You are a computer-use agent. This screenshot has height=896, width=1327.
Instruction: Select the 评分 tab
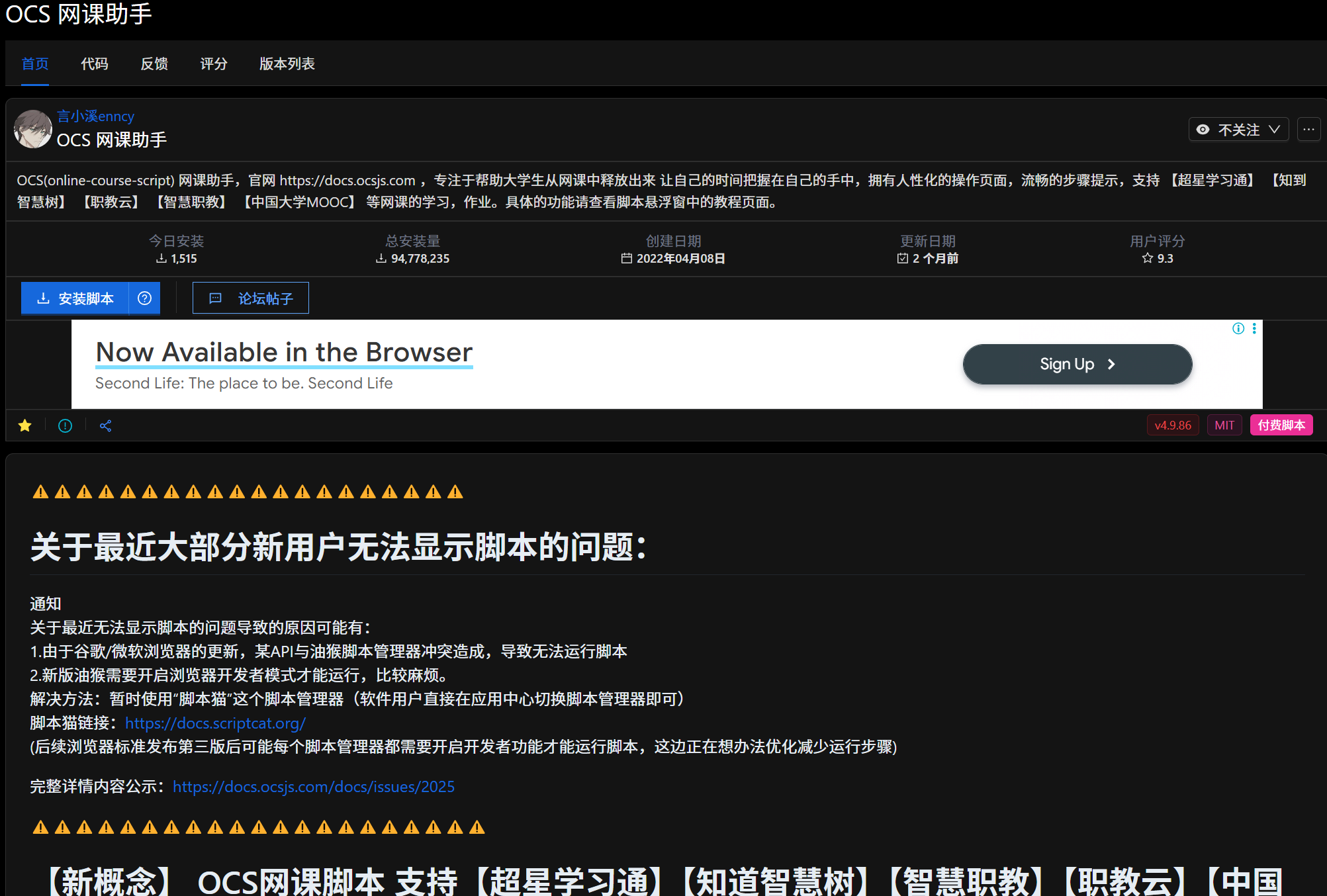click(x=214, y=64)
